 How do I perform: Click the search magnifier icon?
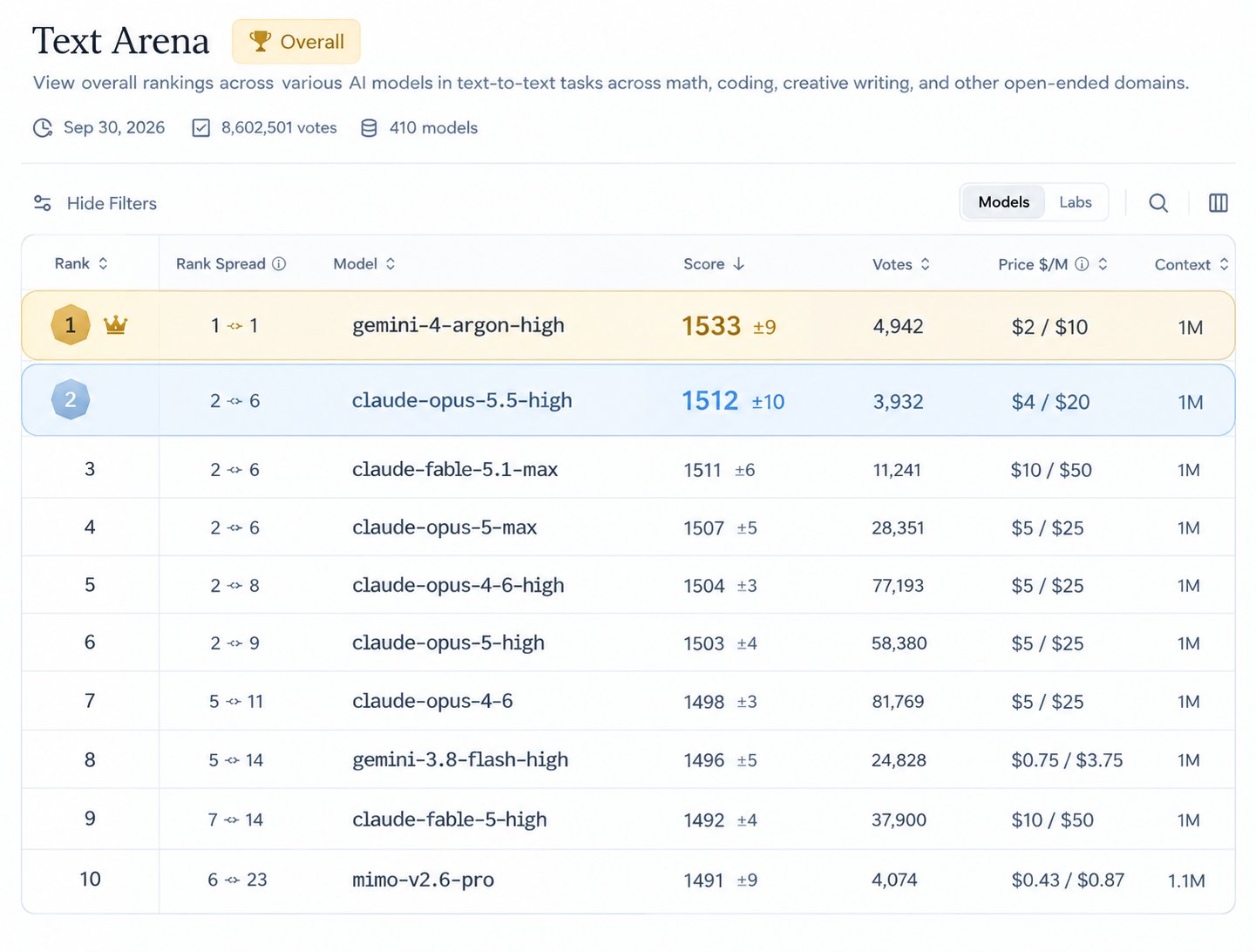1158,203
